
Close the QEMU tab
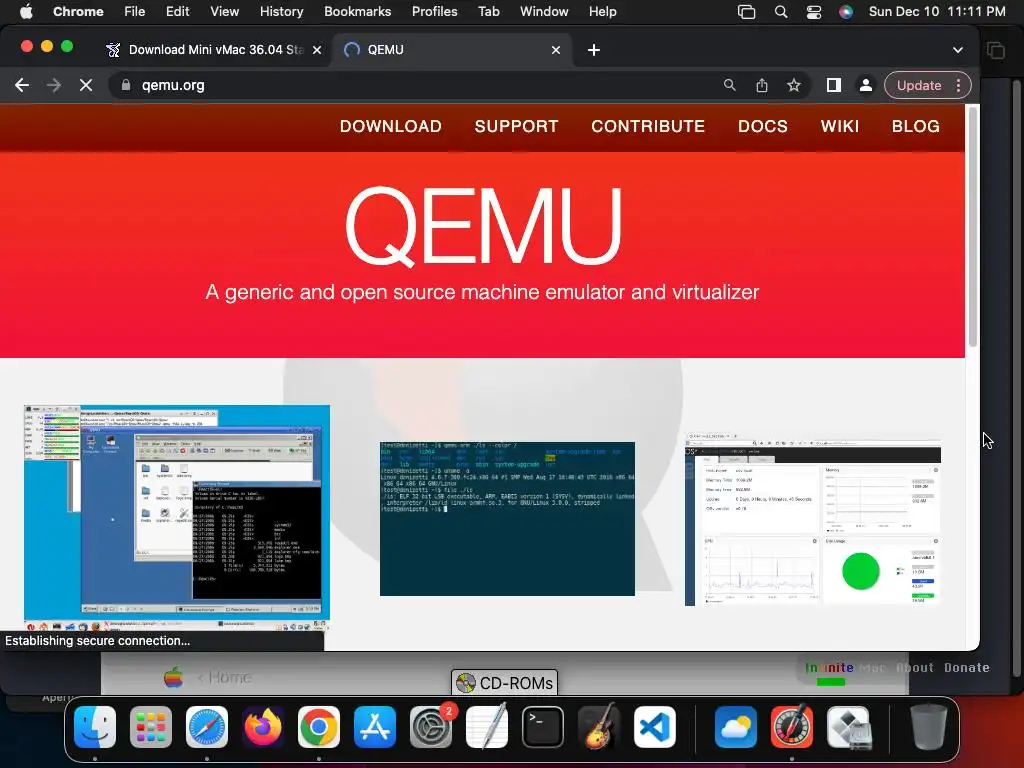[x=556, y=50]
